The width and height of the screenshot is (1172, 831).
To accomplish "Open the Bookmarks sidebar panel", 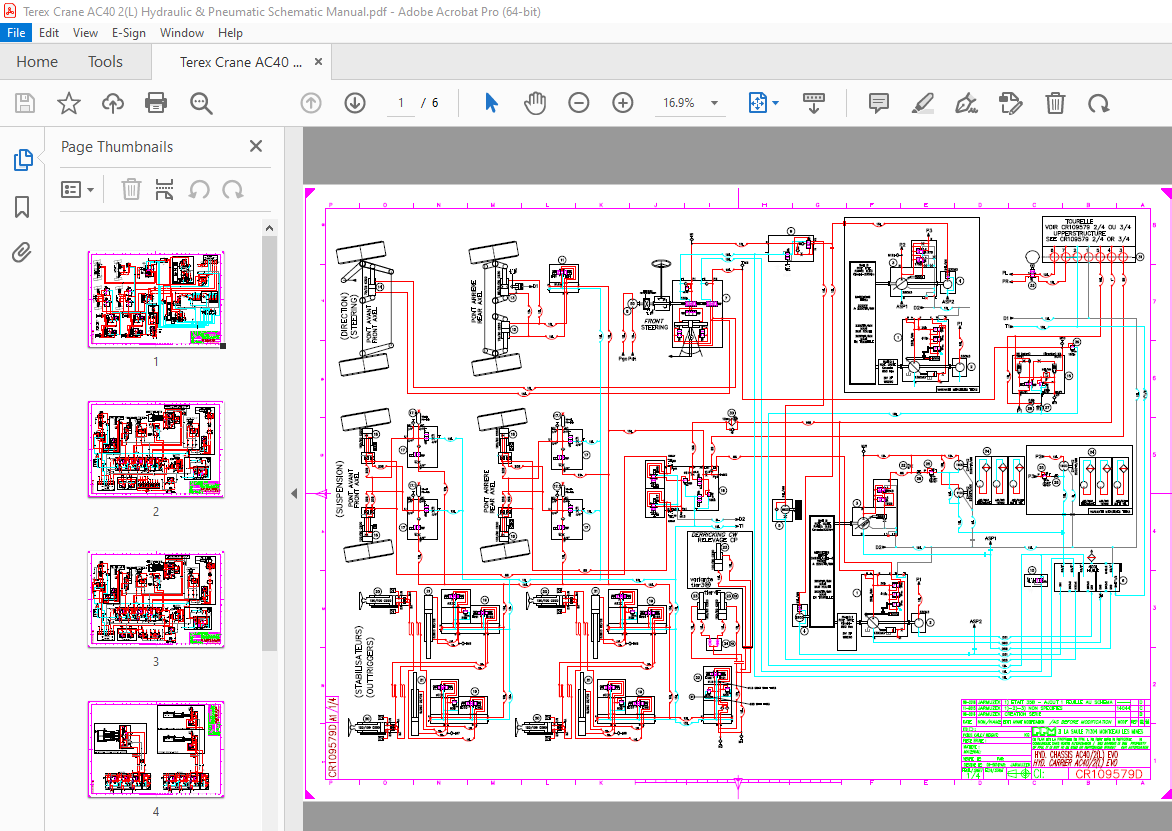I will pos(22,207).
